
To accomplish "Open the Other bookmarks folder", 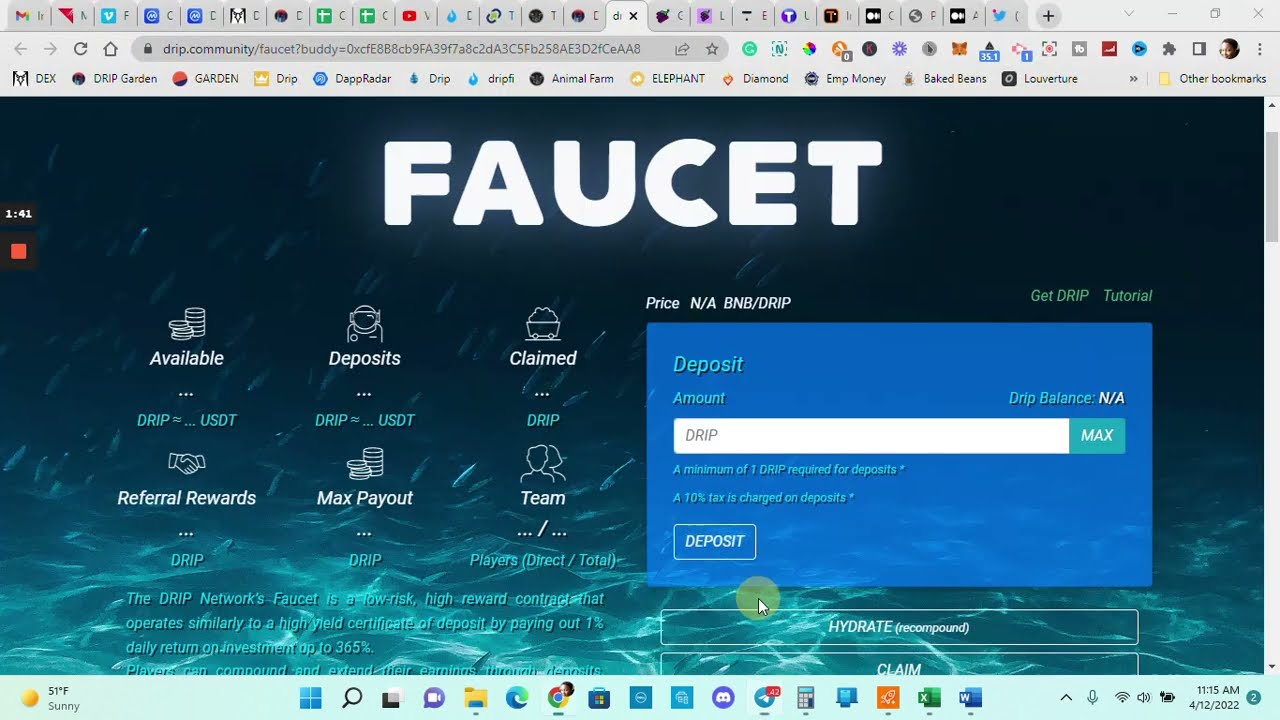I will pyautogui.click(x=1212, y=78).
